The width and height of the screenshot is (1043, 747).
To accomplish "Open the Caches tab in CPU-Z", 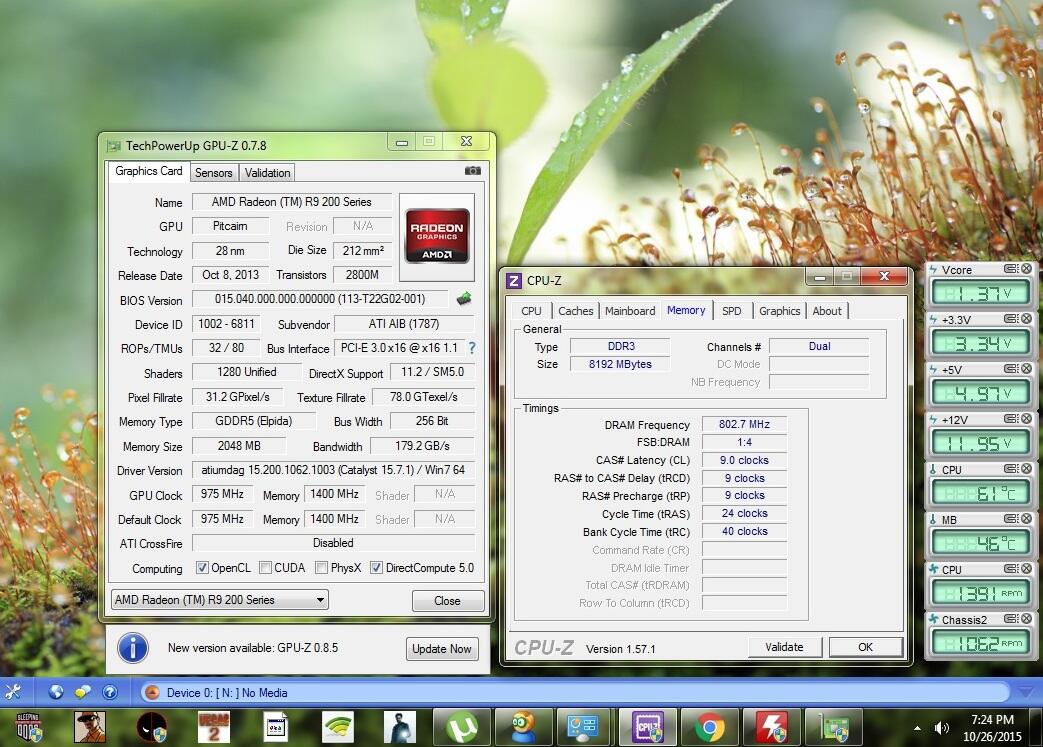I will 575,311.
